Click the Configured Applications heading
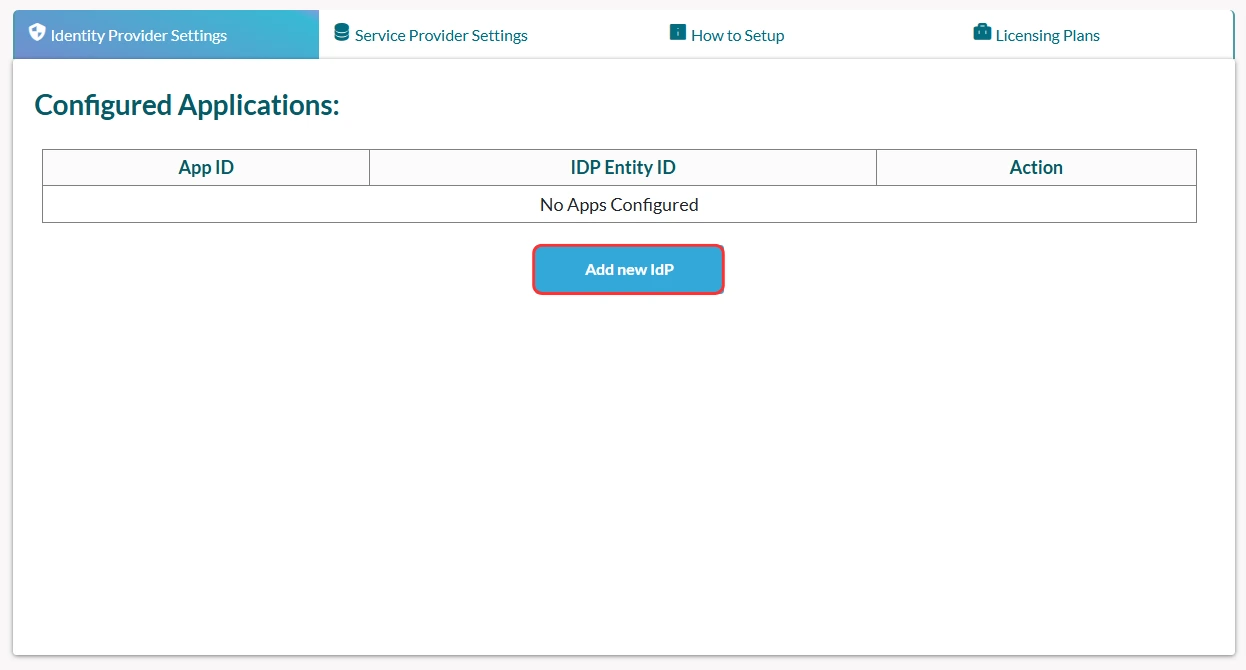The height and width of the screenshot is (670, 1246). pyautogui.click(x=187, y=105)
